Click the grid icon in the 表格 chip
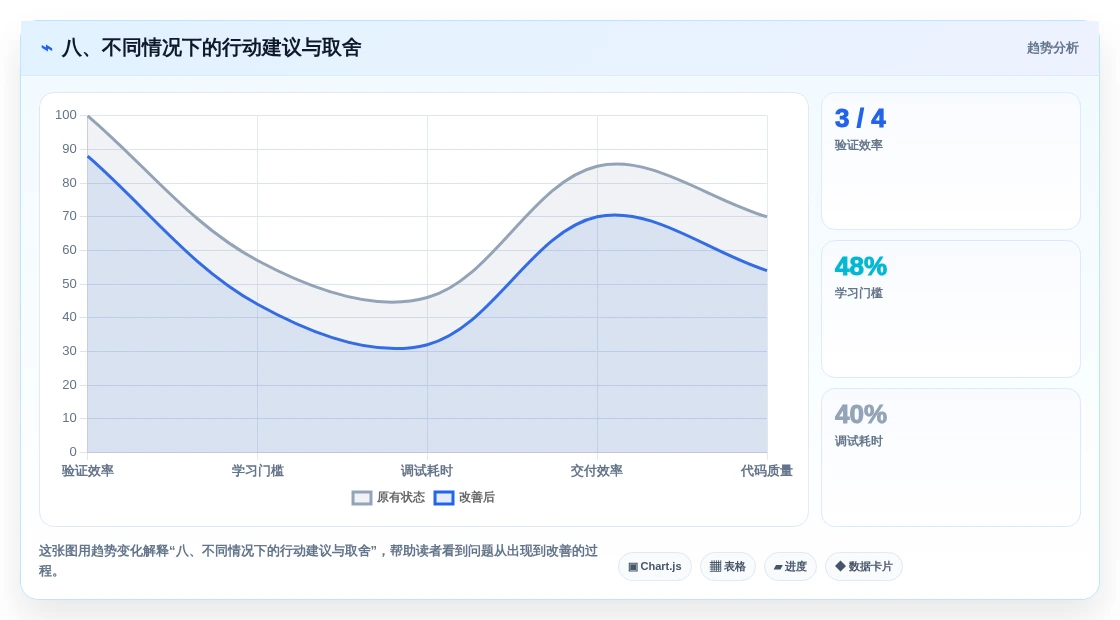 (715, 566)
